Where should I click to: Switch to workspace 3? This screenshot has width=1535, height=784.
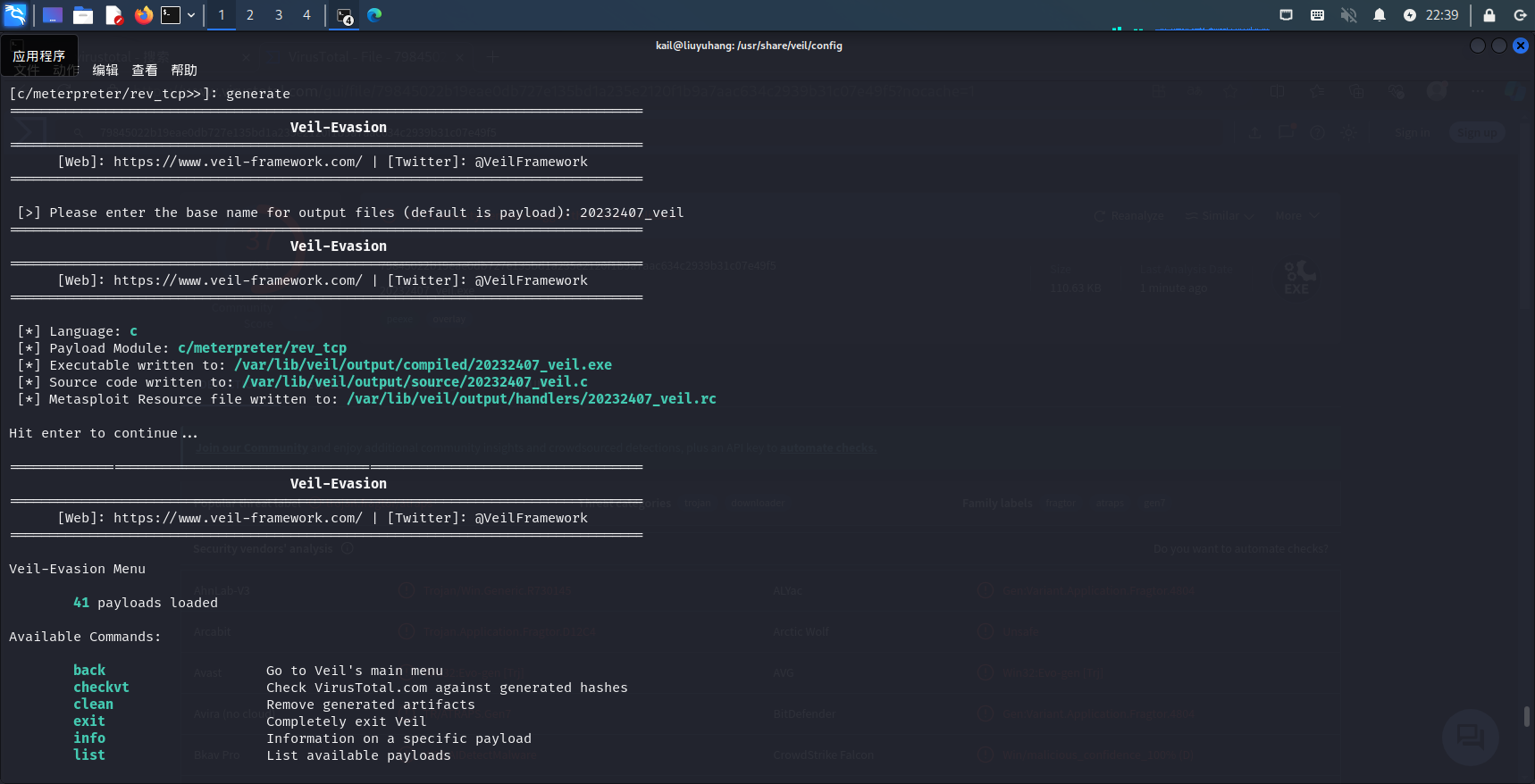279,15
